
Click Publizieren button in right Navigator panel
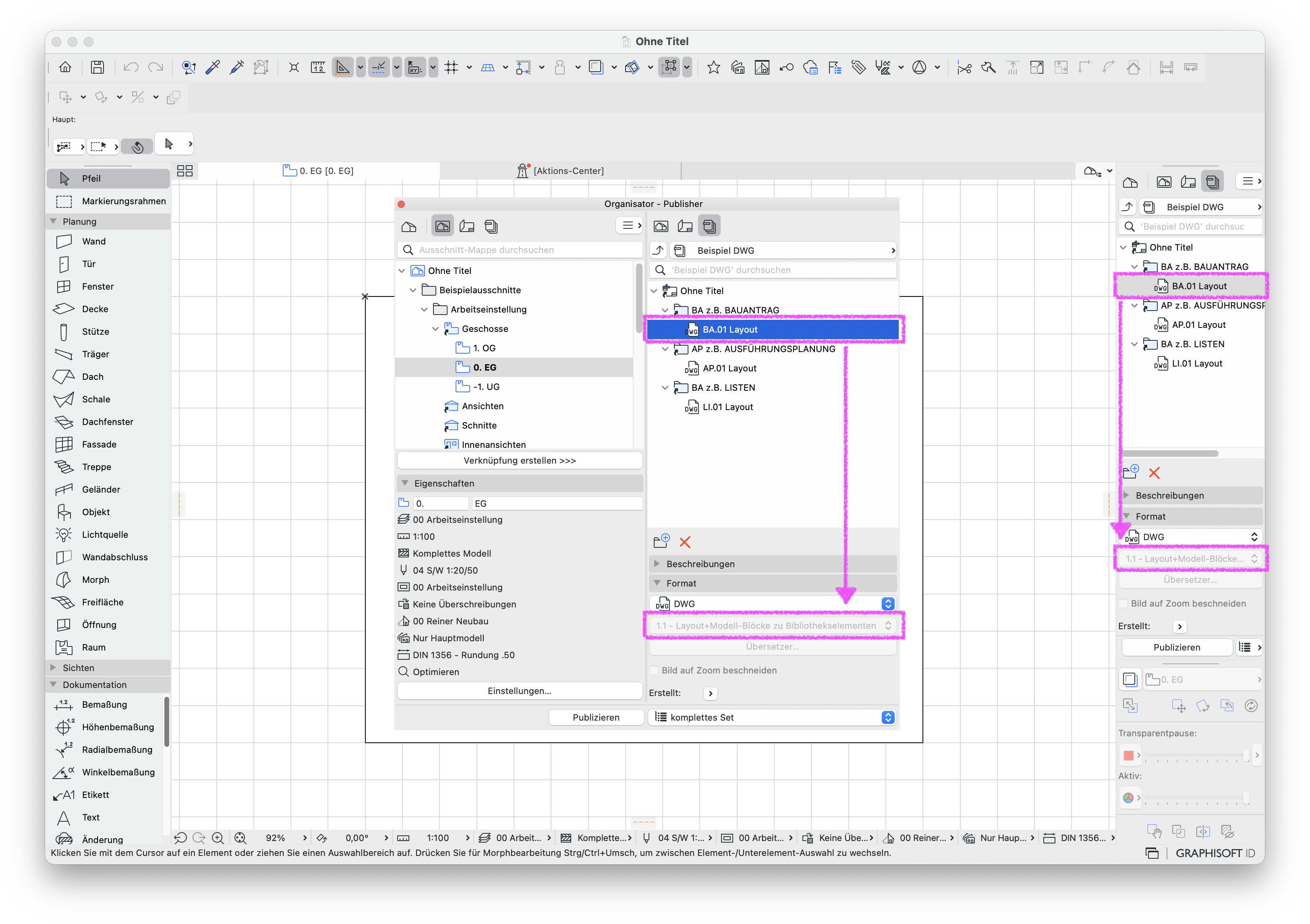[x=1177, y=647]
